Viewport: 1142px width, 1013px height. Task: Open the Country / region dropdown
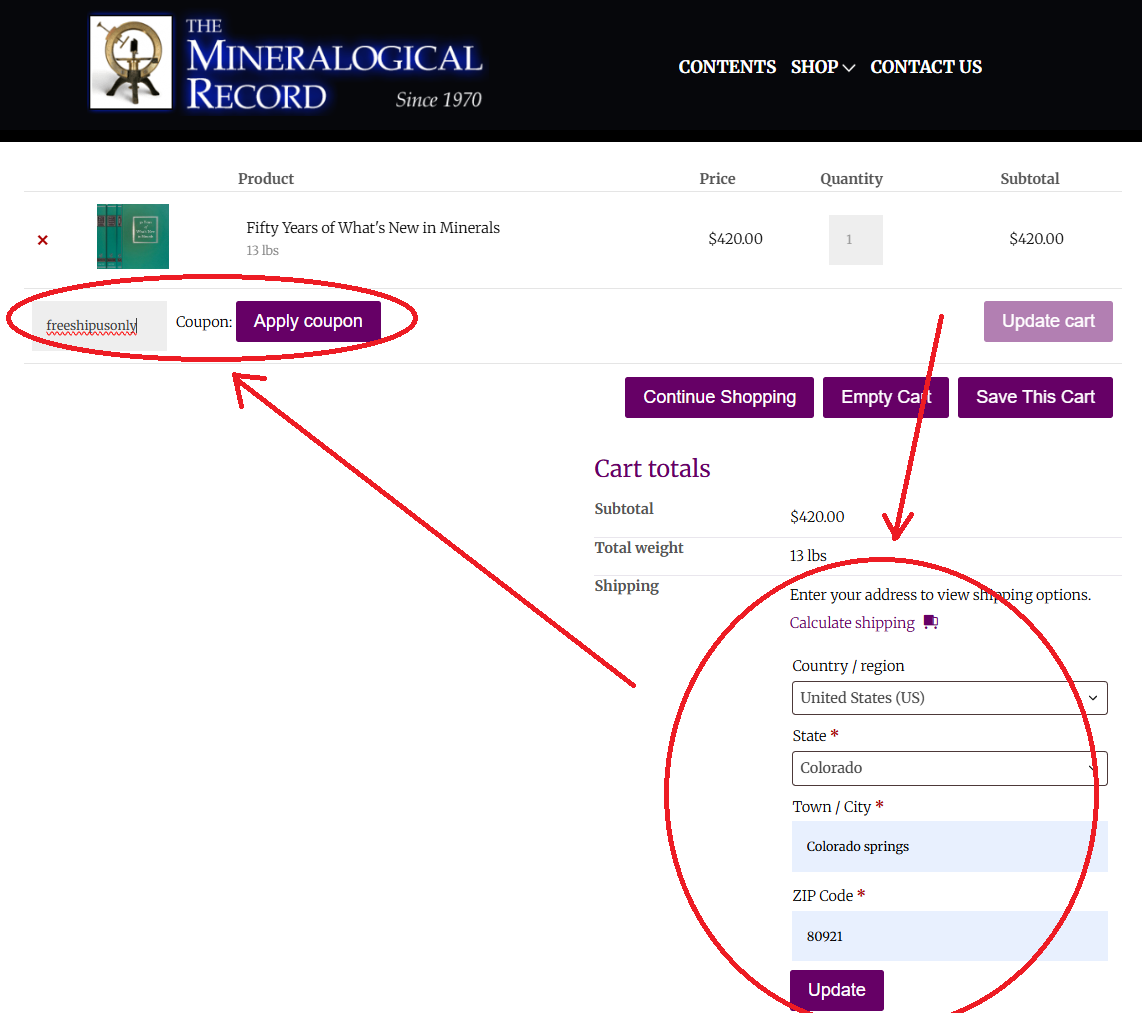click(x=950, y=698)
